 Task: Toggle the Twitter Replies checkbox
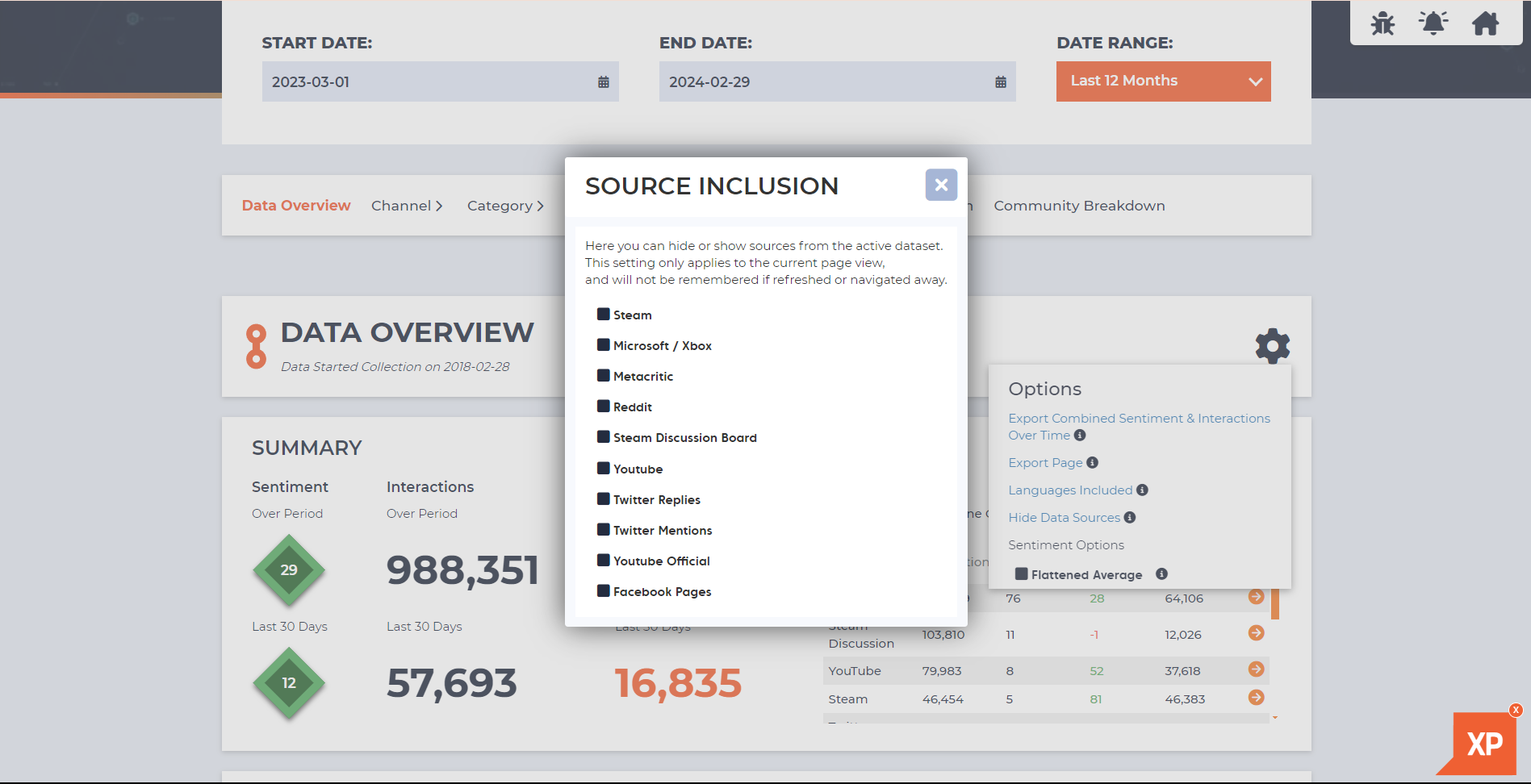603,498
